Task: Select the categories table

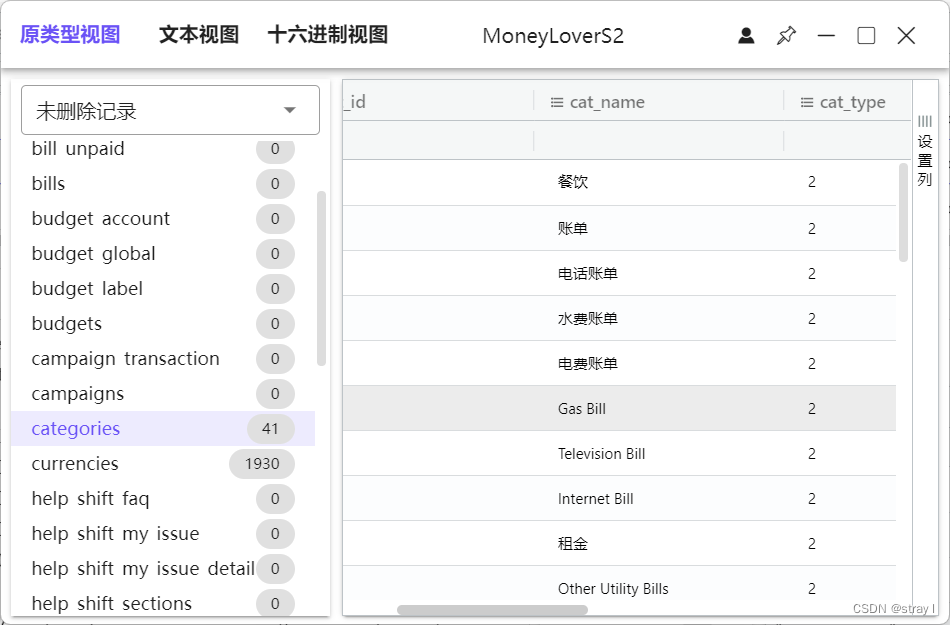Action: click(163, 429)
